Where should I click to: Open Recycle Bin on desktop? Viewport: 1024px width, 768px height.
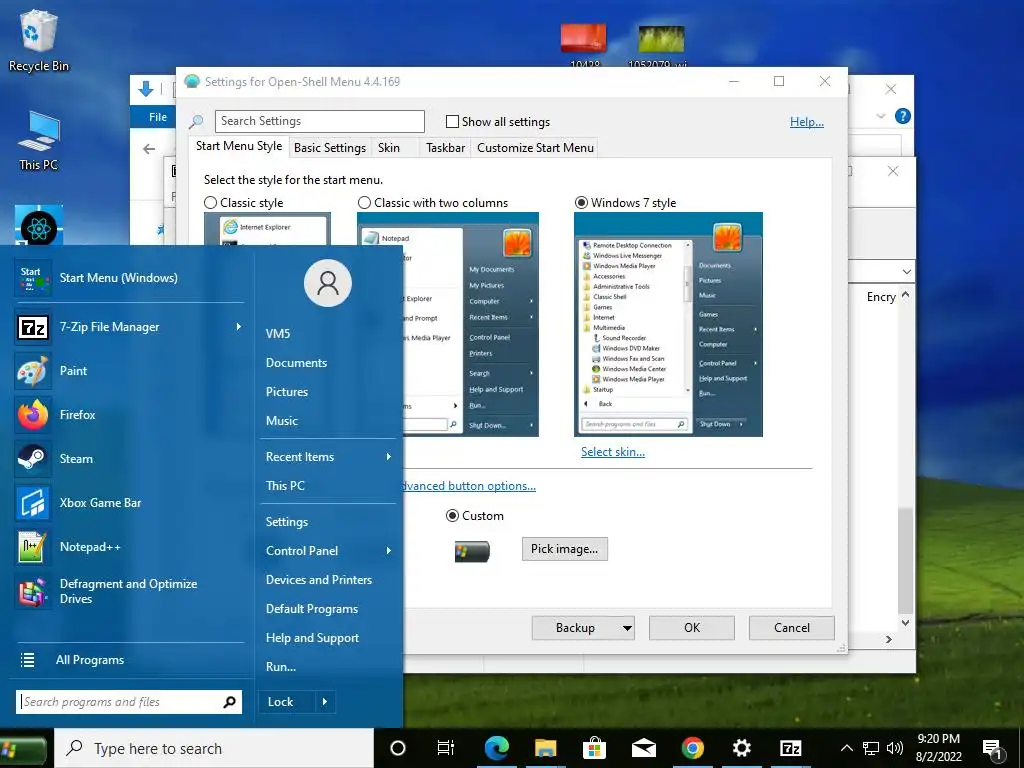(x=39, y=40)
